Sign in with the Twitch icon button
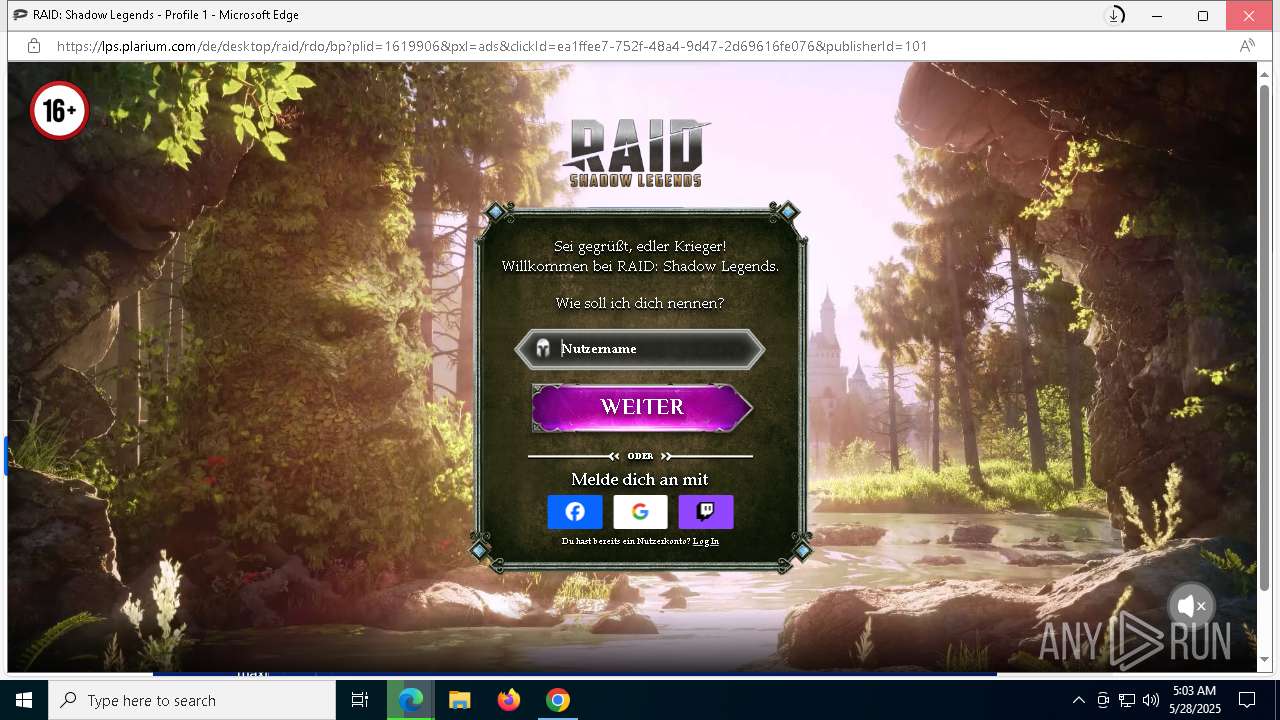 click(x=706, y=512)
